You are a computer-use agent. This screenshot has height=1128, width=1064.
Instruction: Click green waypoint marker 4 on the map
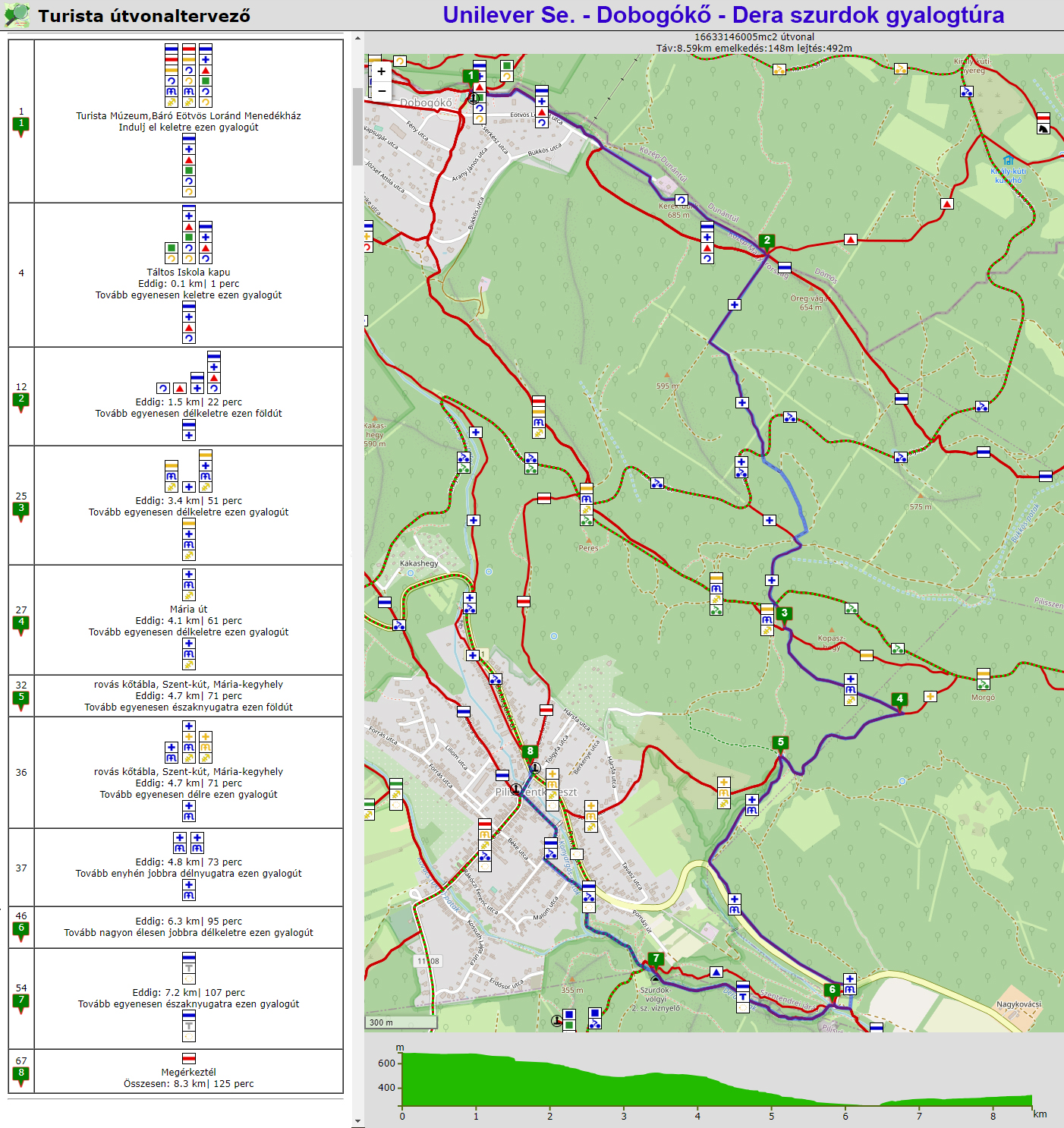click(x=899, y=700)
